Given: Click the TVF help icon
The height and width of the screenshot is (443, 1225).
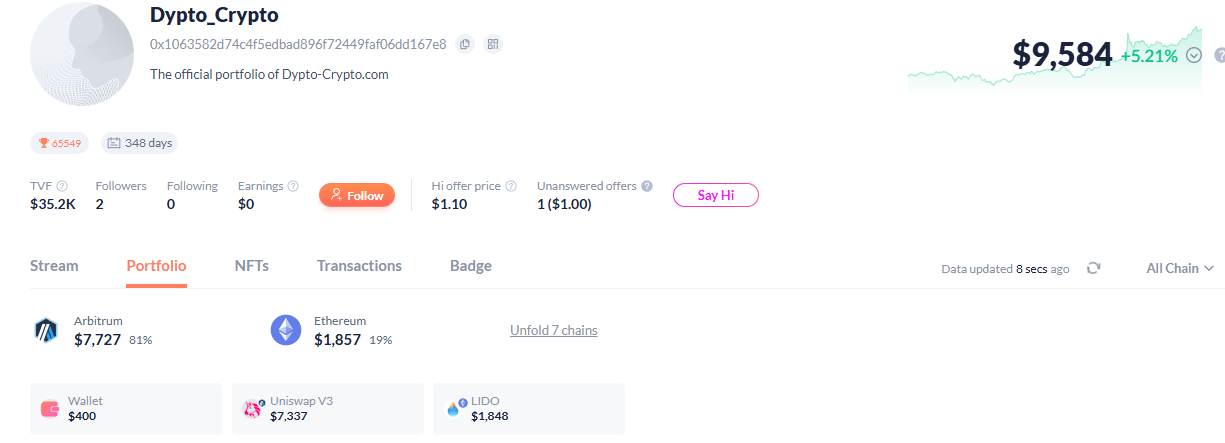Looking at the screenshot, I should pyautogui.click(x=62, y=186).
